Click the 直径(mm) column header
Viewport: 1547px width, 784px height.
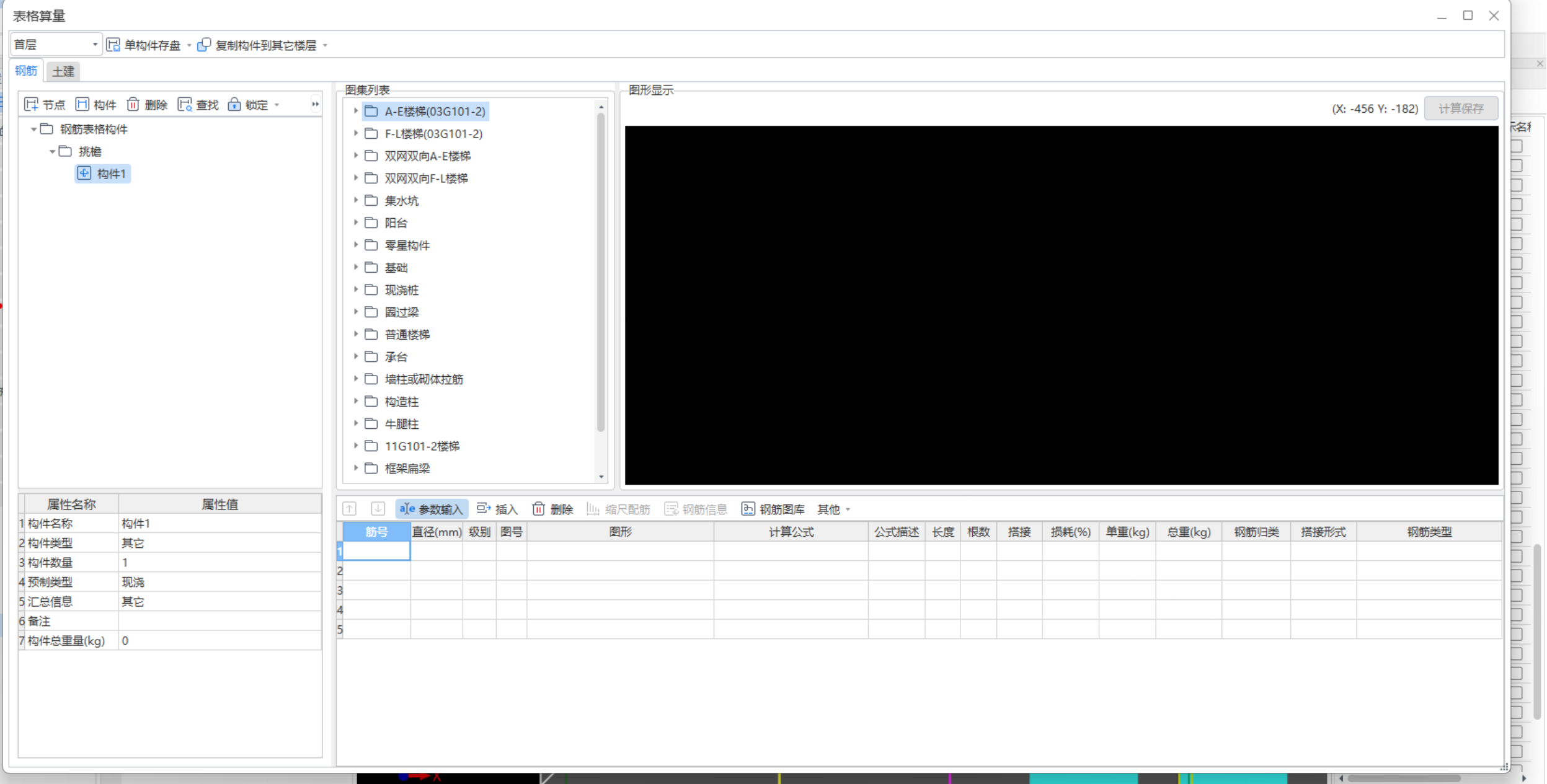pos(437,532)
